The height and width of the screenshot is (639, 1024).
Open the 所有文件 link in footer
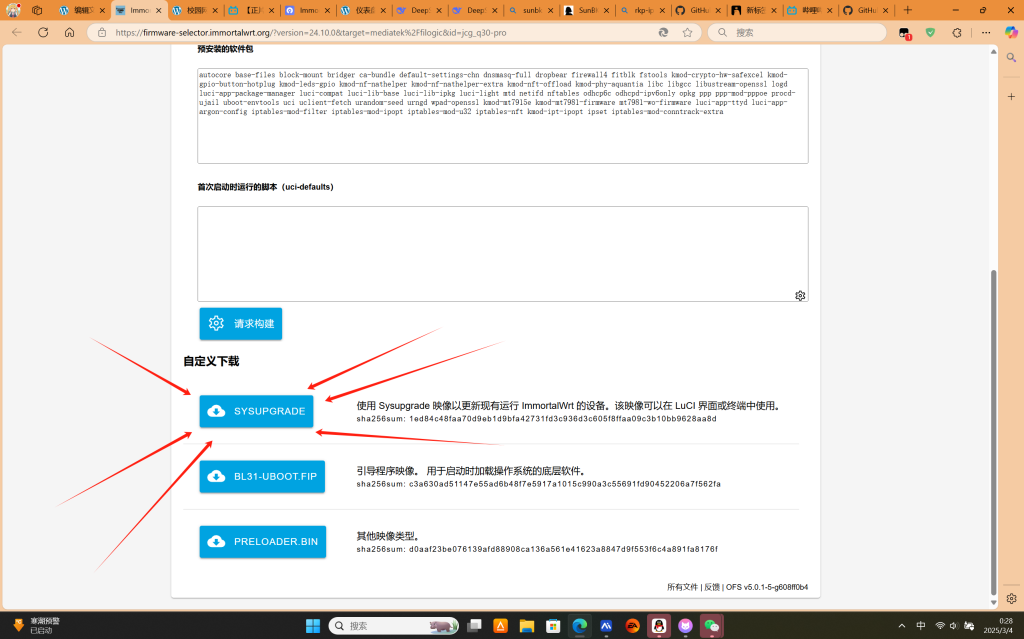[682, 587]
